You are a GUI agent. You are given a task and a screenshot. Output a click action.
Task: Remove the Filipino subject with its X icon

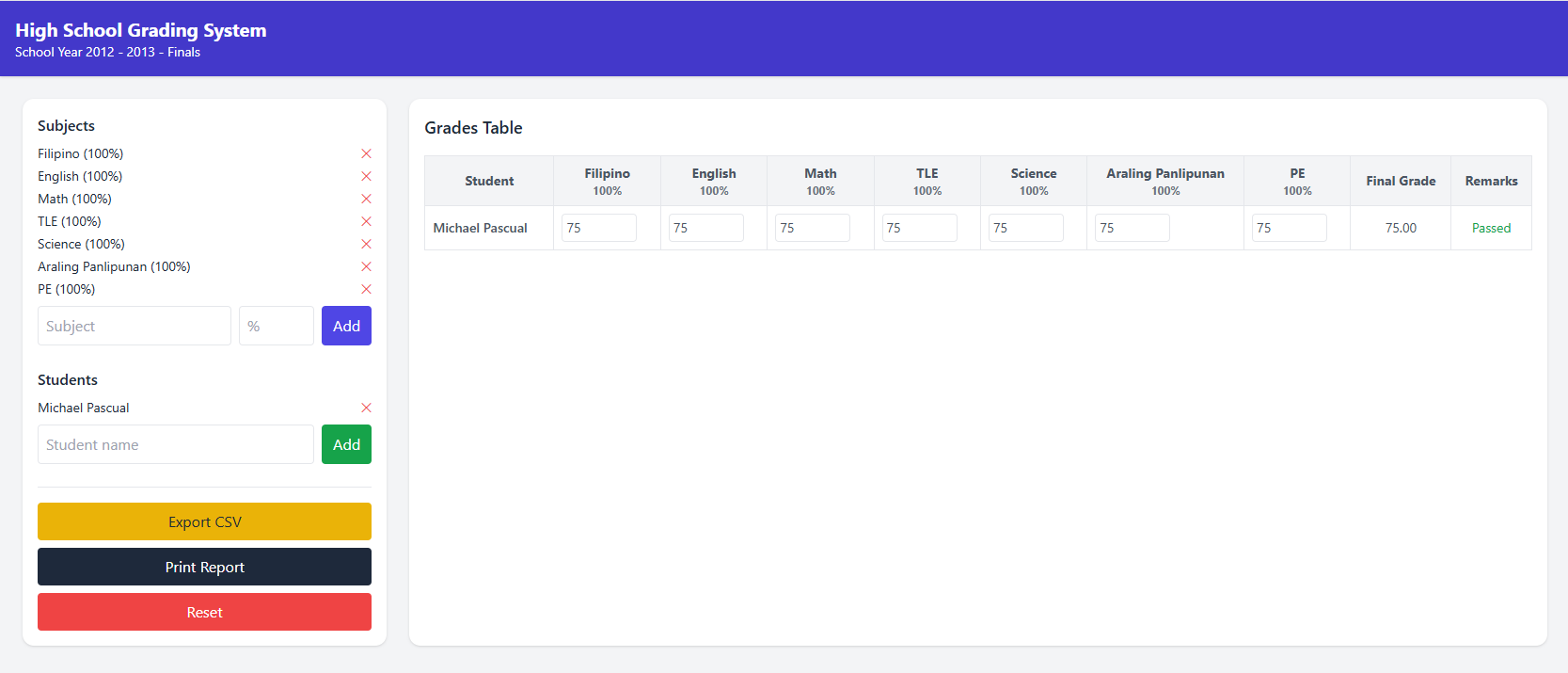pos(366,153)
